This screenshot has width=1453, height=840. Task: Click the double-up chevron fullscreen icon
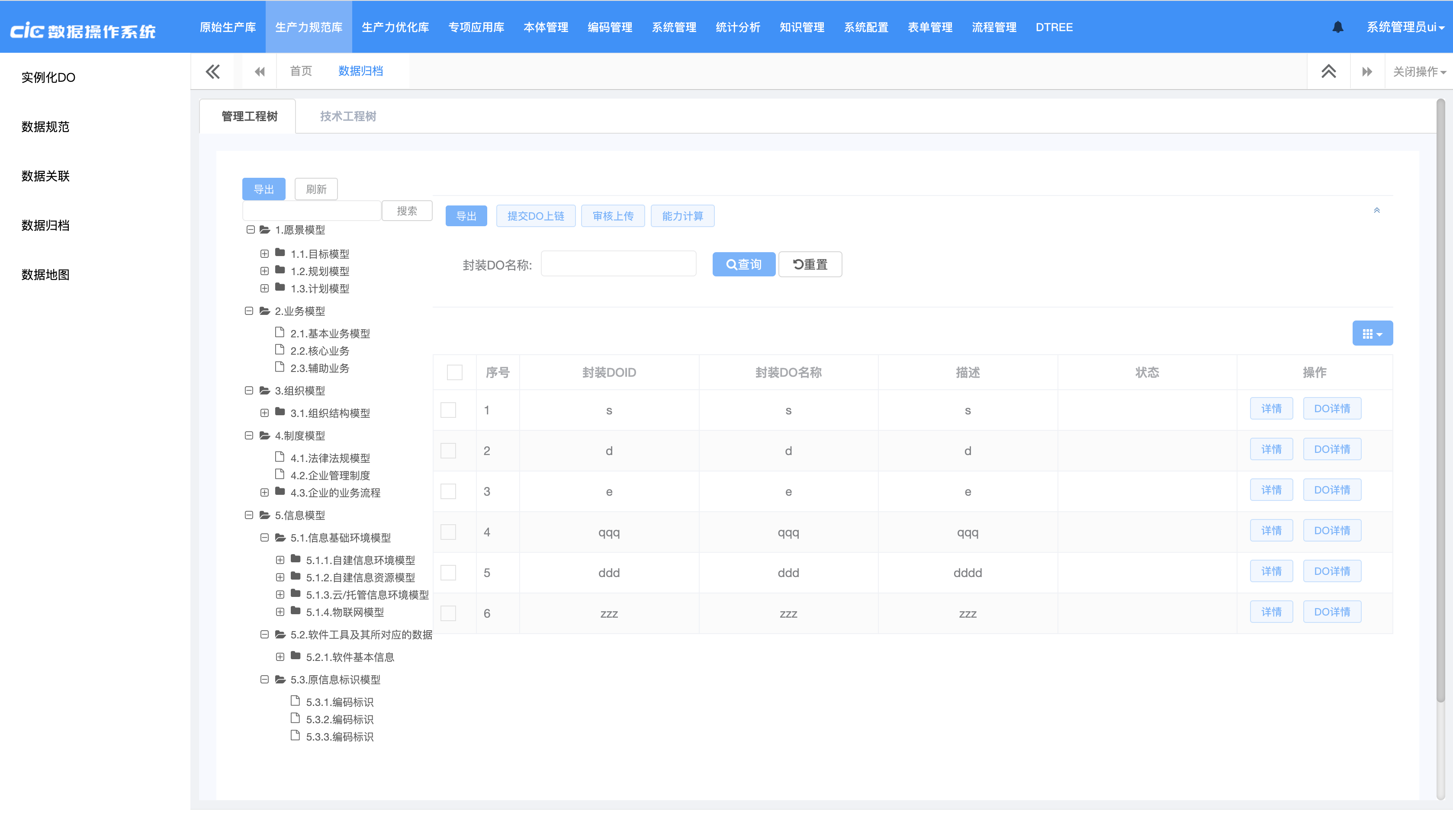(1328, 71)
